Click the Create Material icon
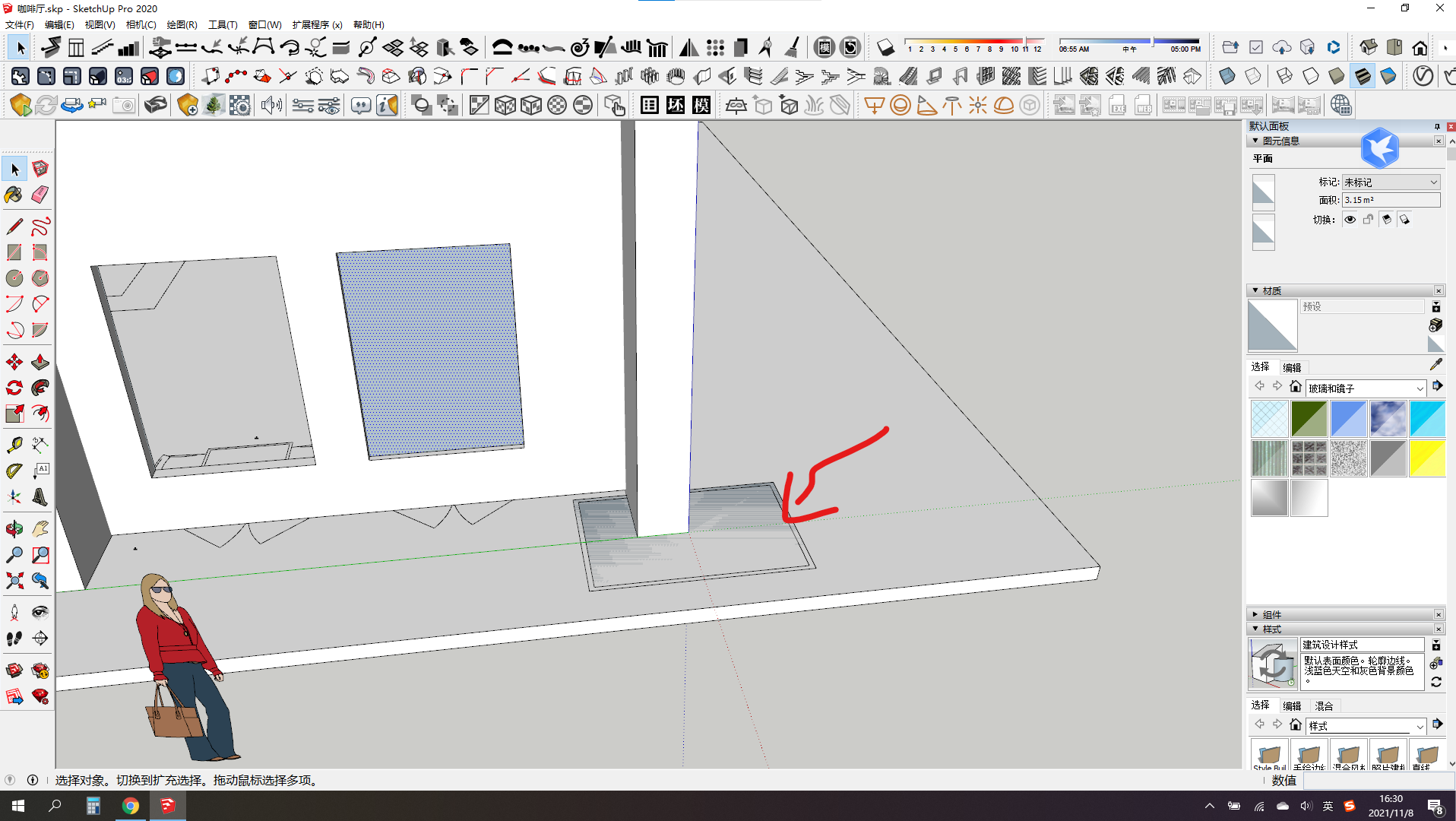Image resolution: width=1456 pixels, height=821 pixels. 1435,325
